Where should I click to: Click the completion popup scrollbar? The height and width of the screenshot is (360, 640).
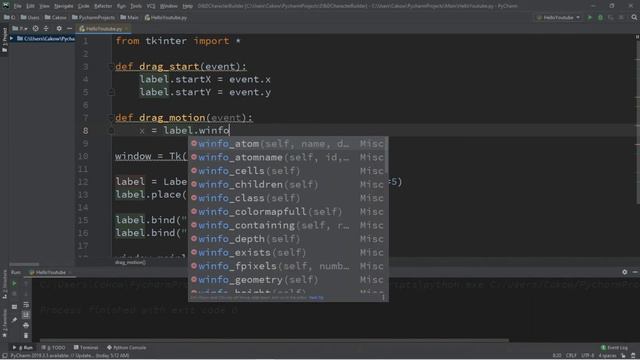pos(387,155)
